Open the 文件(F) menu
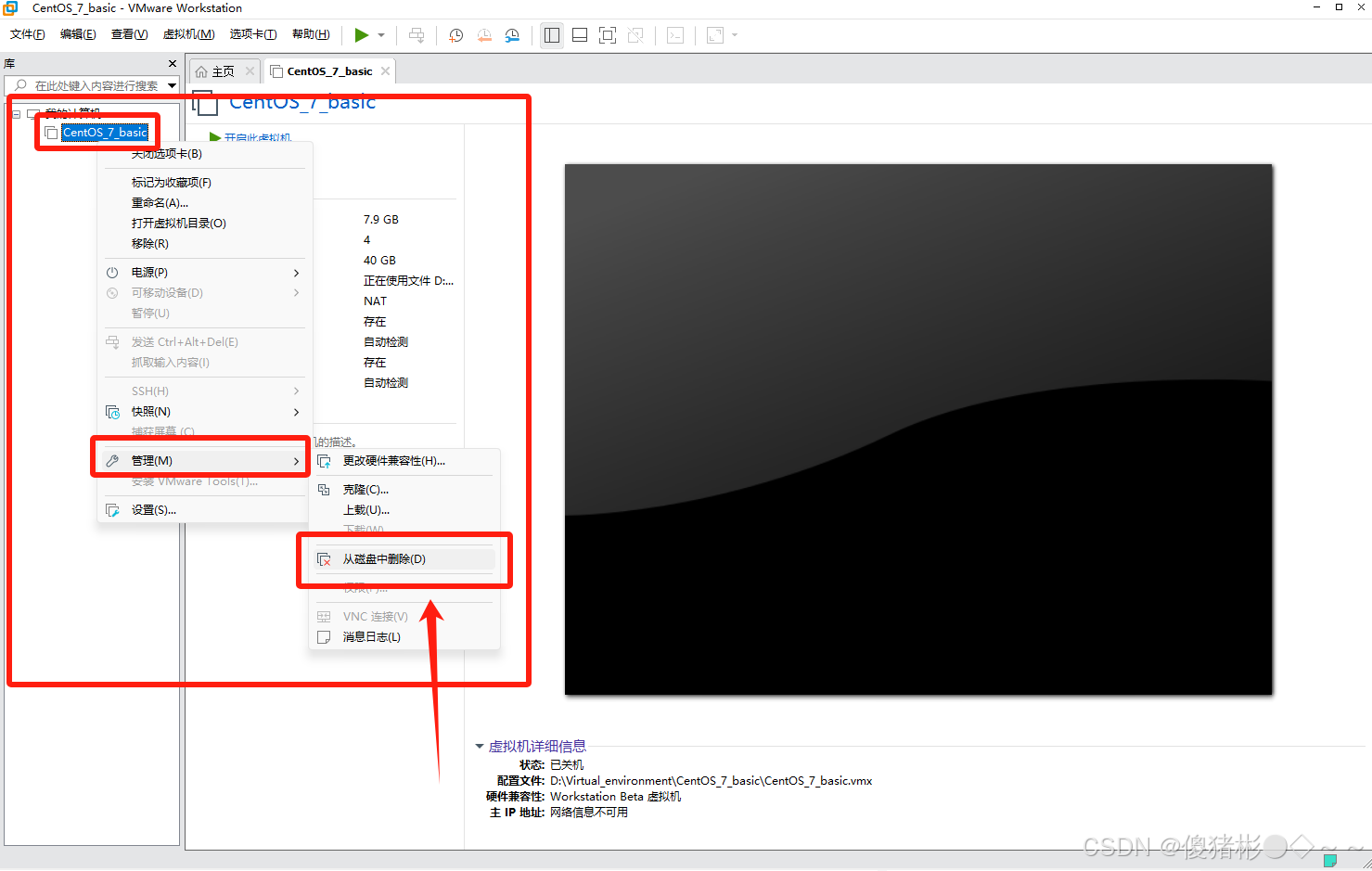The width and height of the screenshot is (1372, 871). (28, 34)
